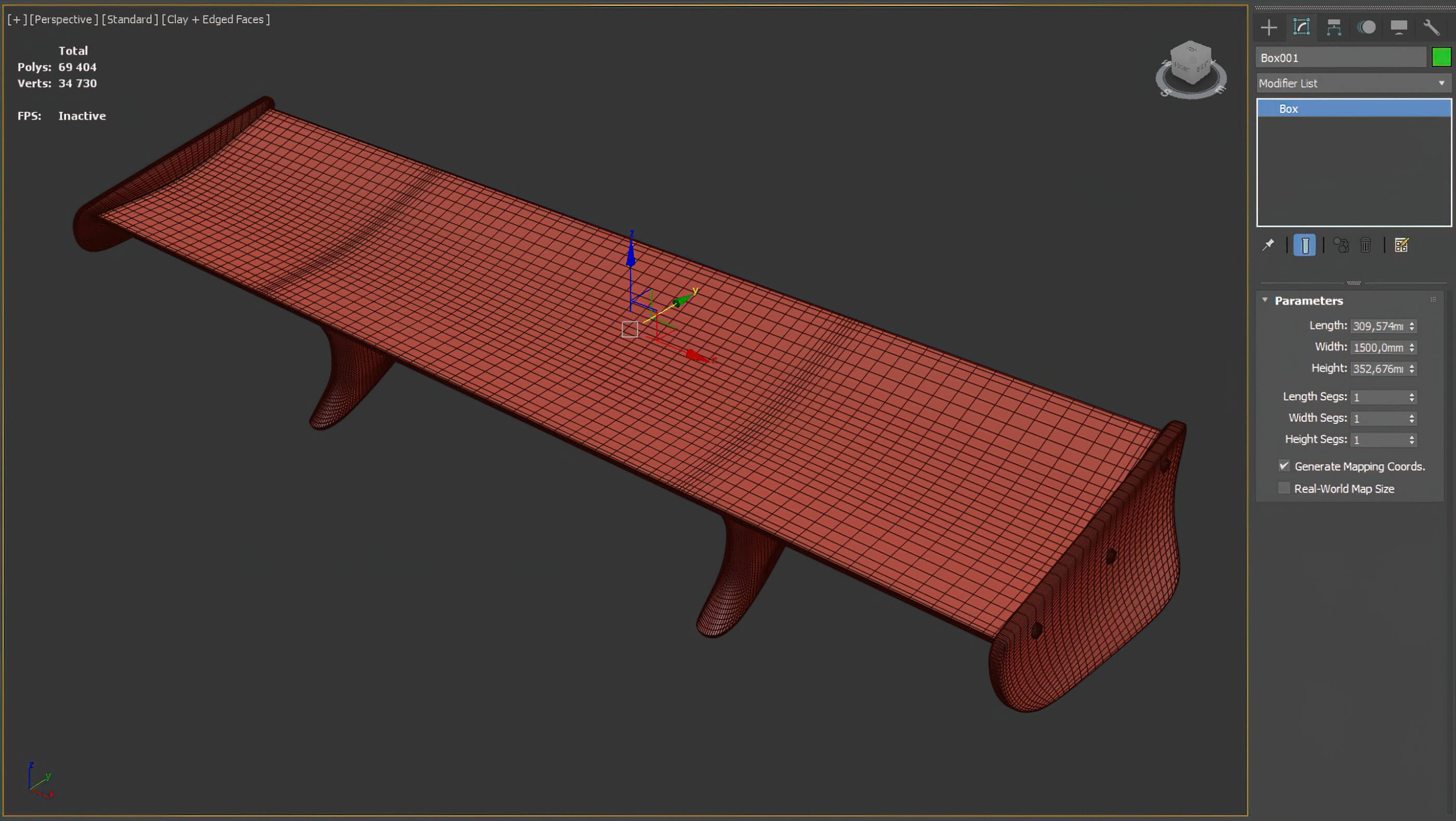Open the Create panel tab
Viewport: 1456px width, 821px height.
[x=1269, y=27]
